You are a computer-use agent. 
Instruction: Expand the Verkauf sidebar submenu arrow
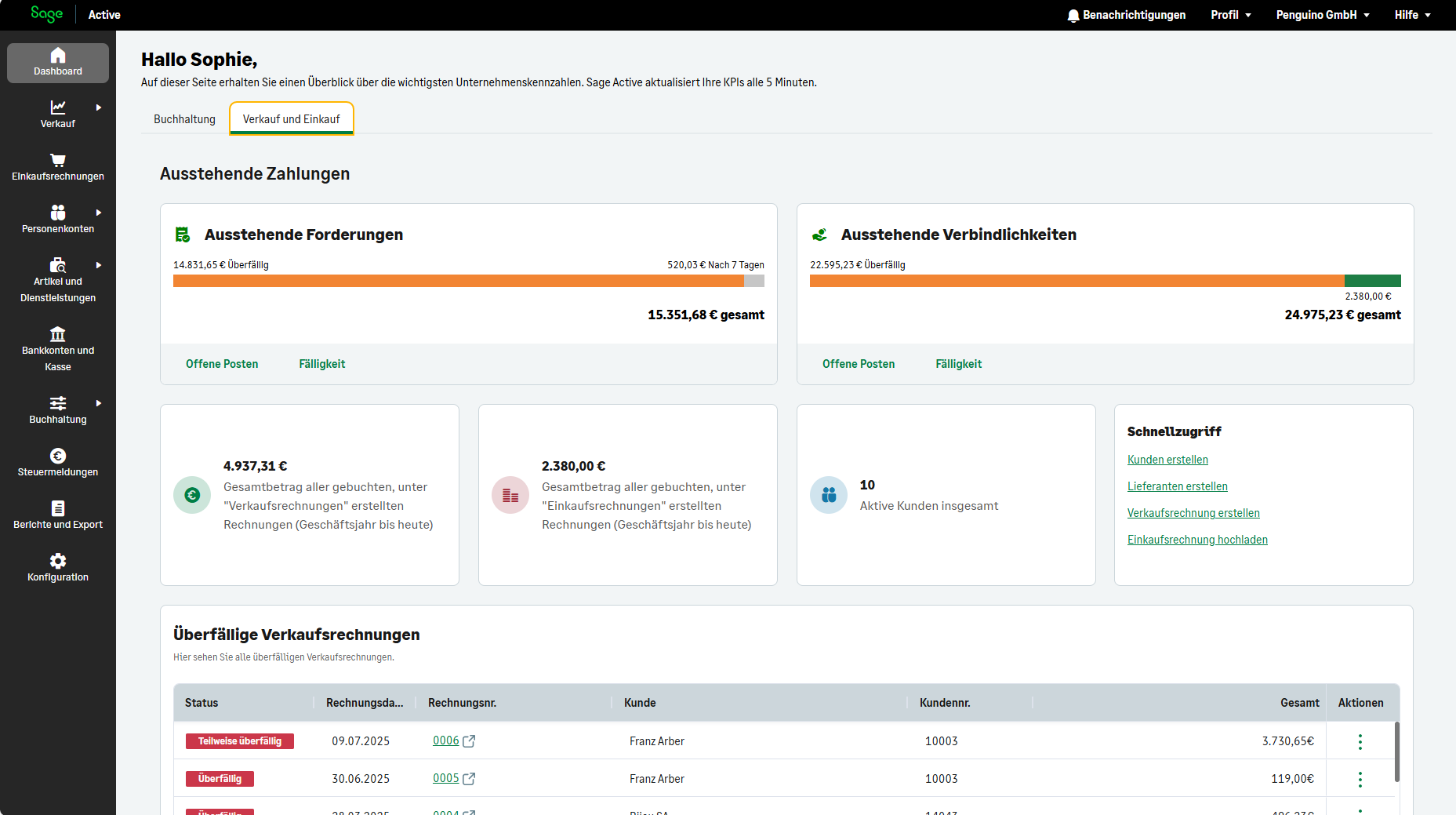coord(99,107)
